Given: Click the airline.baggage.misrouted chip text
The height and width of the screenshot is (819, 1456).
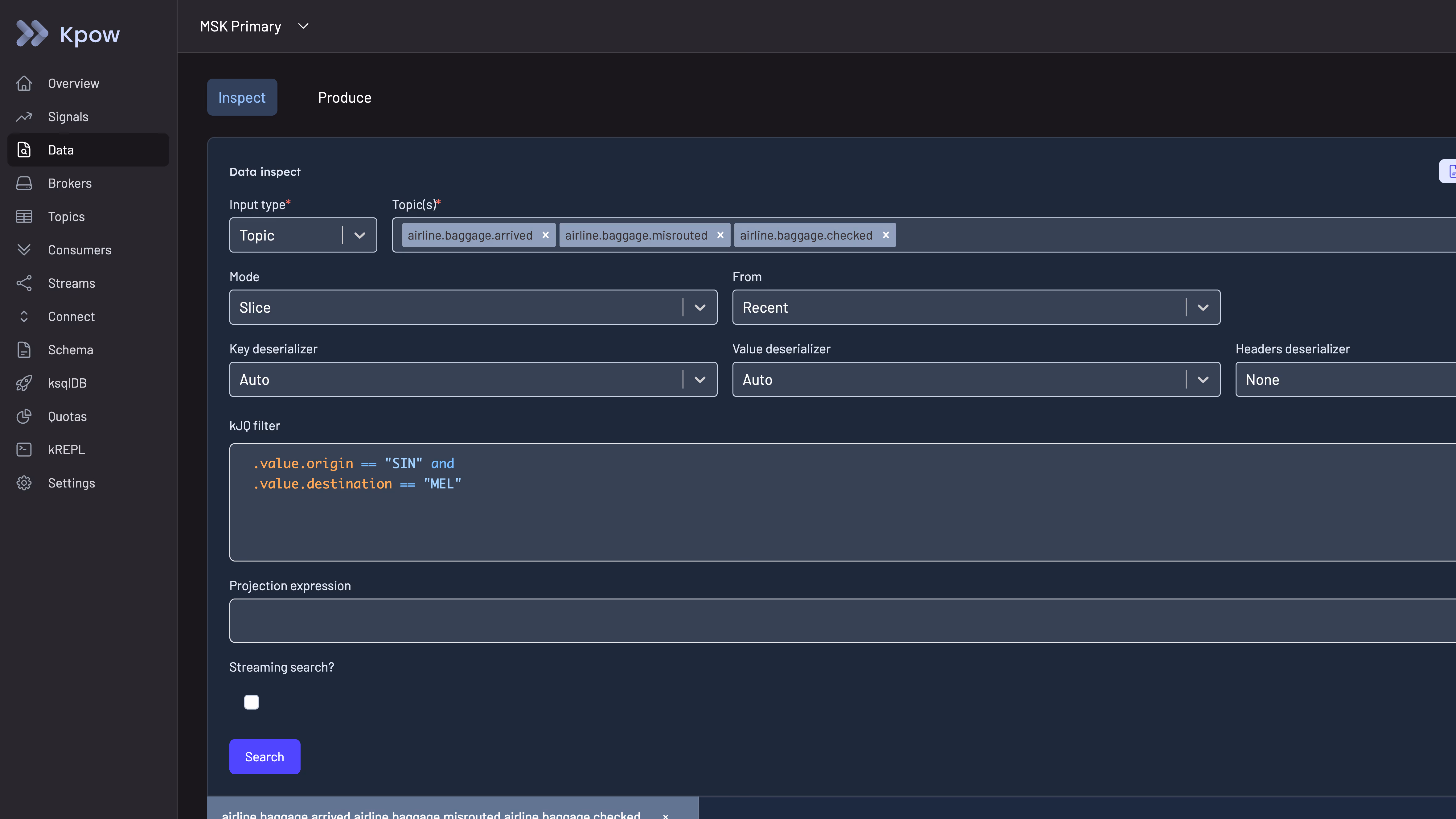Looking at the screenshot, I should [x=636, y=235].
